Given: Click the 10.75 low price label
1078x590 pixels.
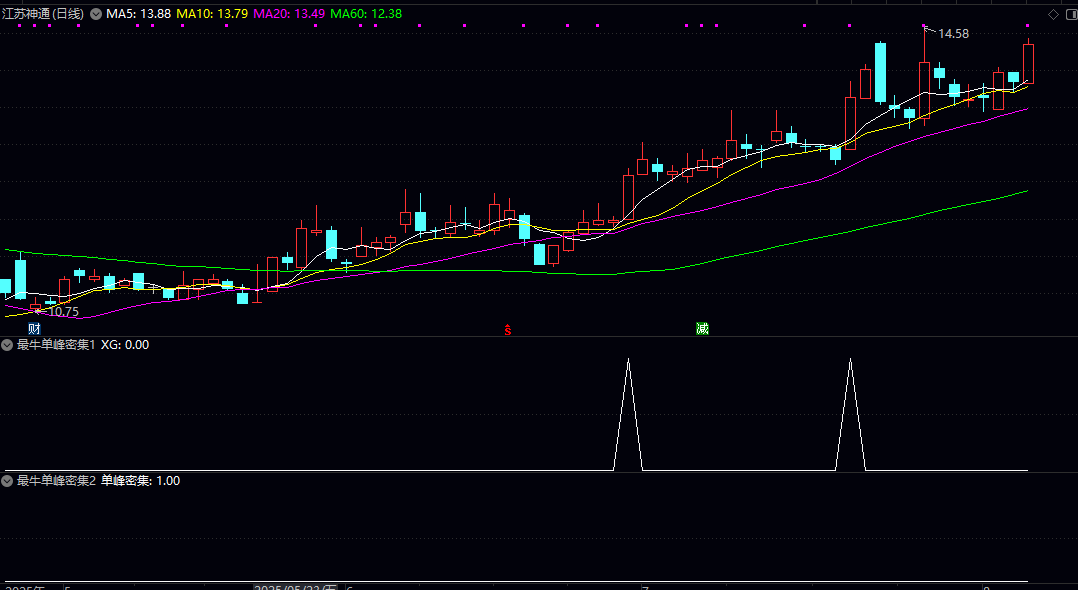Looking at the screenshot, I should pos(62,312).
